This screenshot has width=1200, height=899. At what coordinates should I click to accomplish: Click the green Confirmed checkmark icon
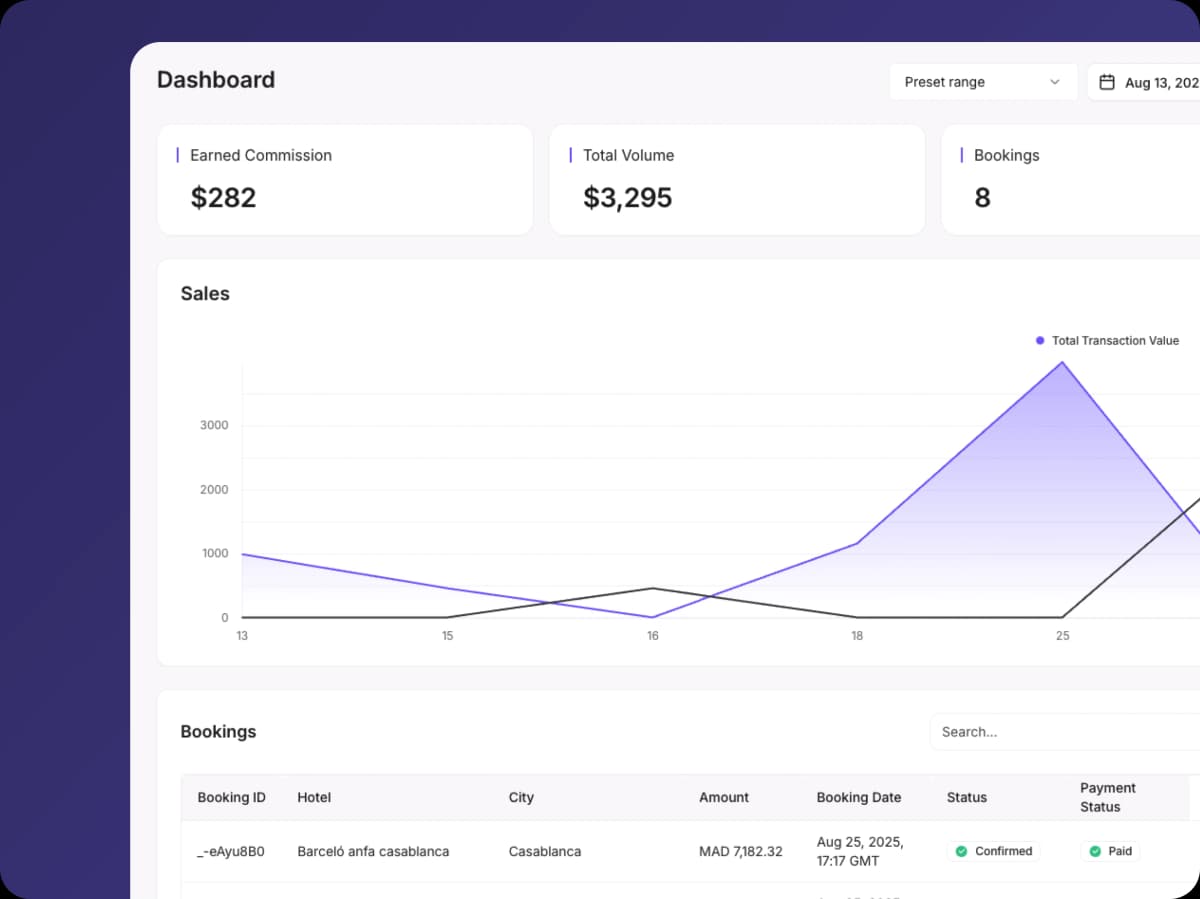[x=961, y=851]
